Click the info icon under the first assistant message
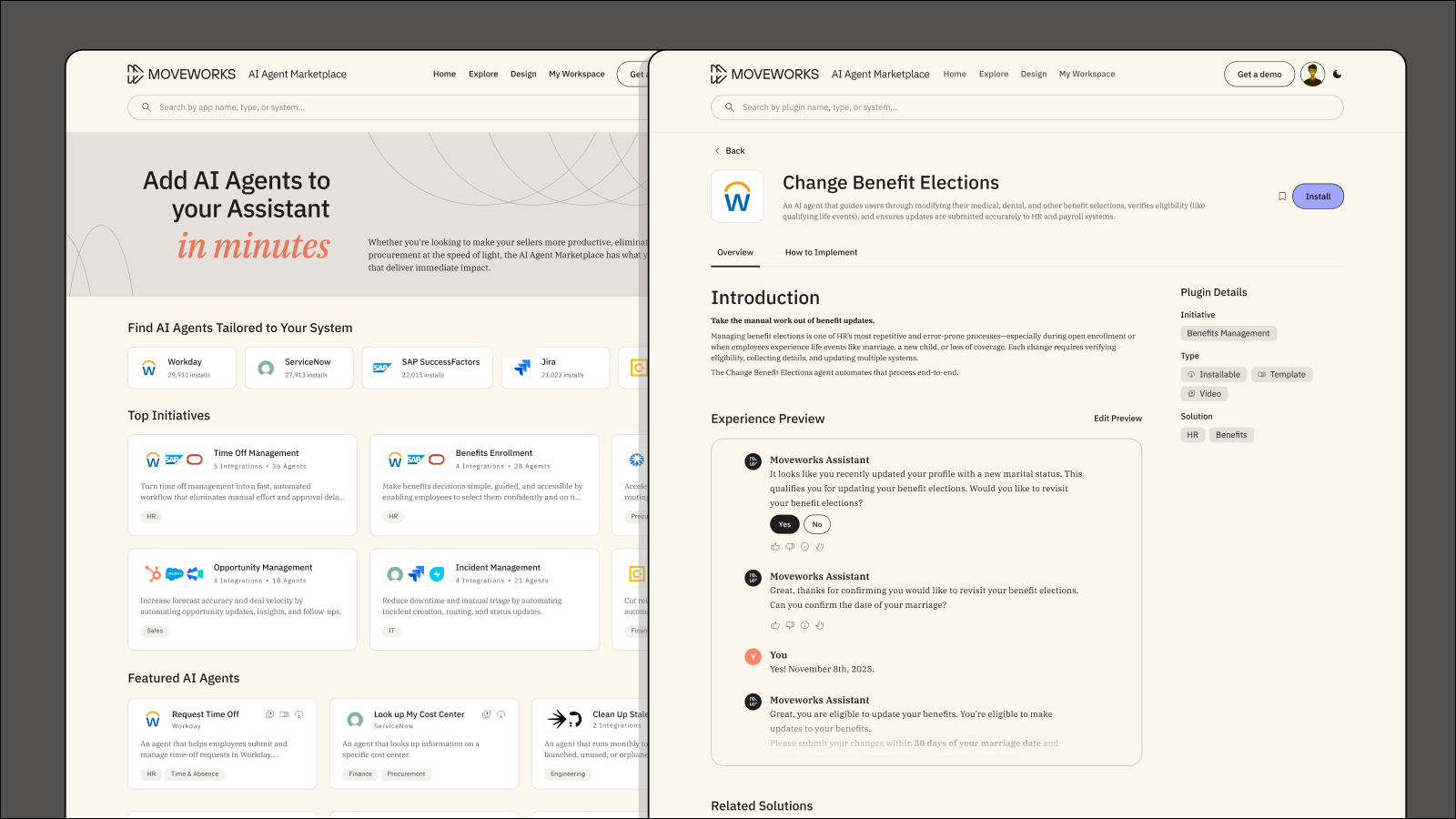 click(804, 546)
